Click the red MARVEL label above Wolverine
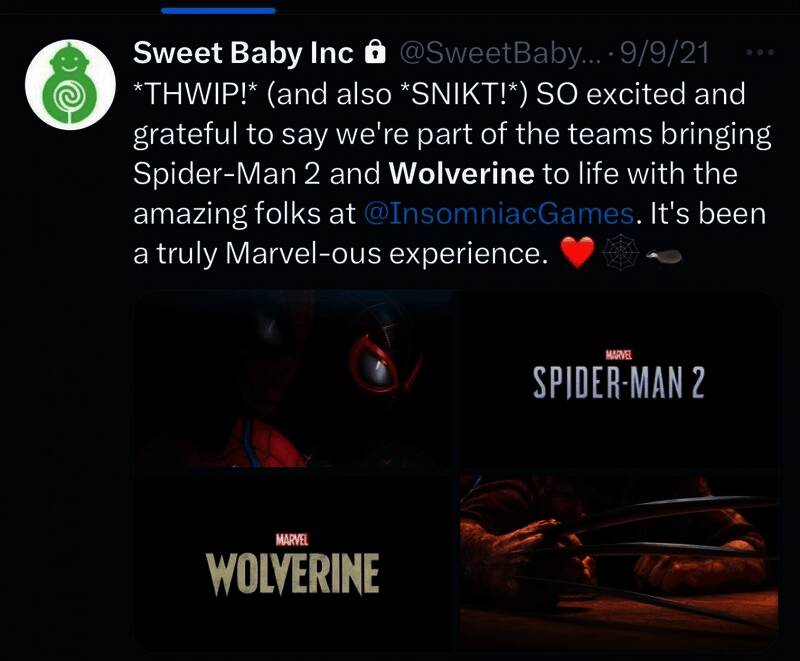This screenshot has height=661, width=800. (x=292, y=540)
